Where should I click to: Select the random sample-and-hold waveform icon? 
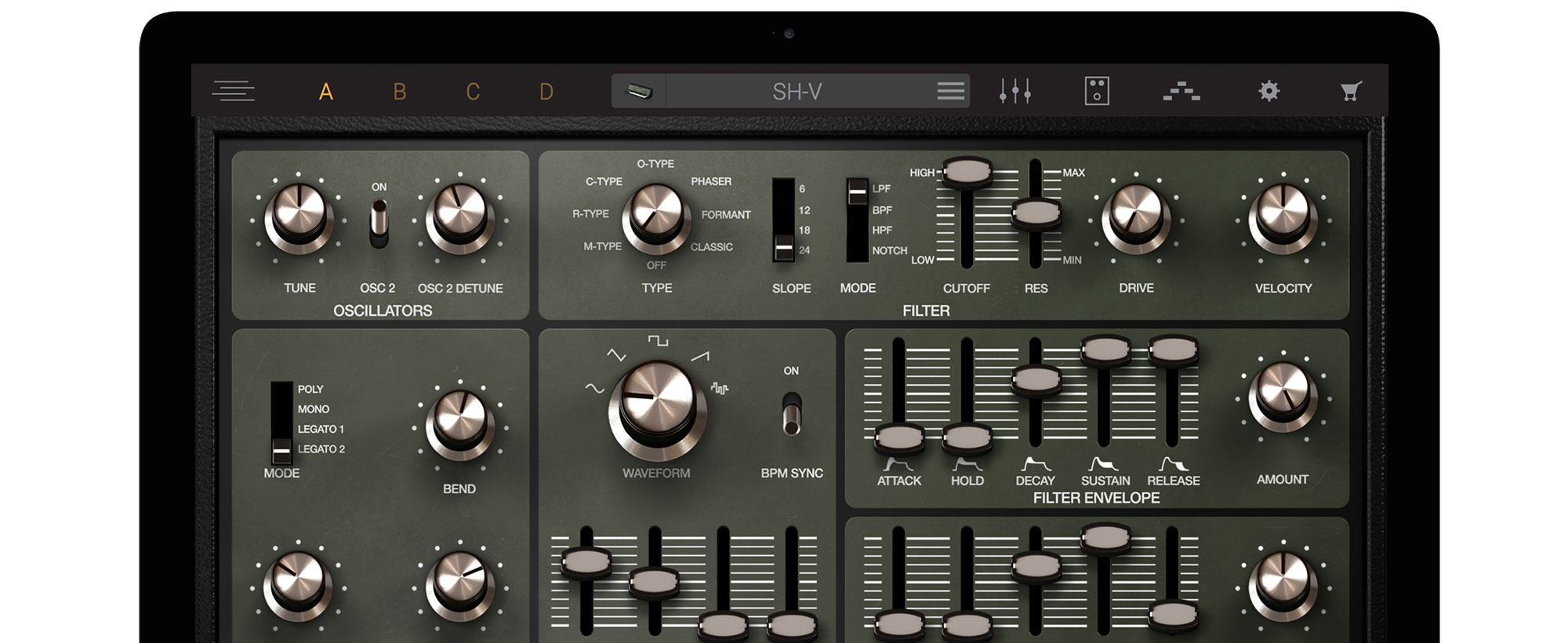click(719, 388)
